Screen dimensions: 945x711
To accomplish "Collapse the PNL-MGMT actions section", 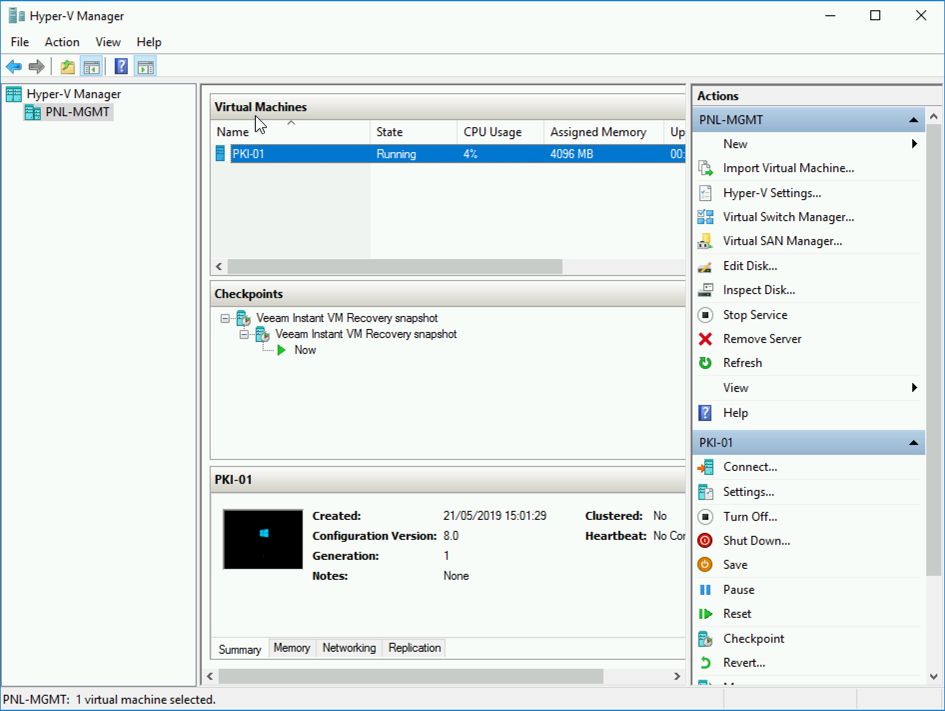I will [x=914, y=120].
